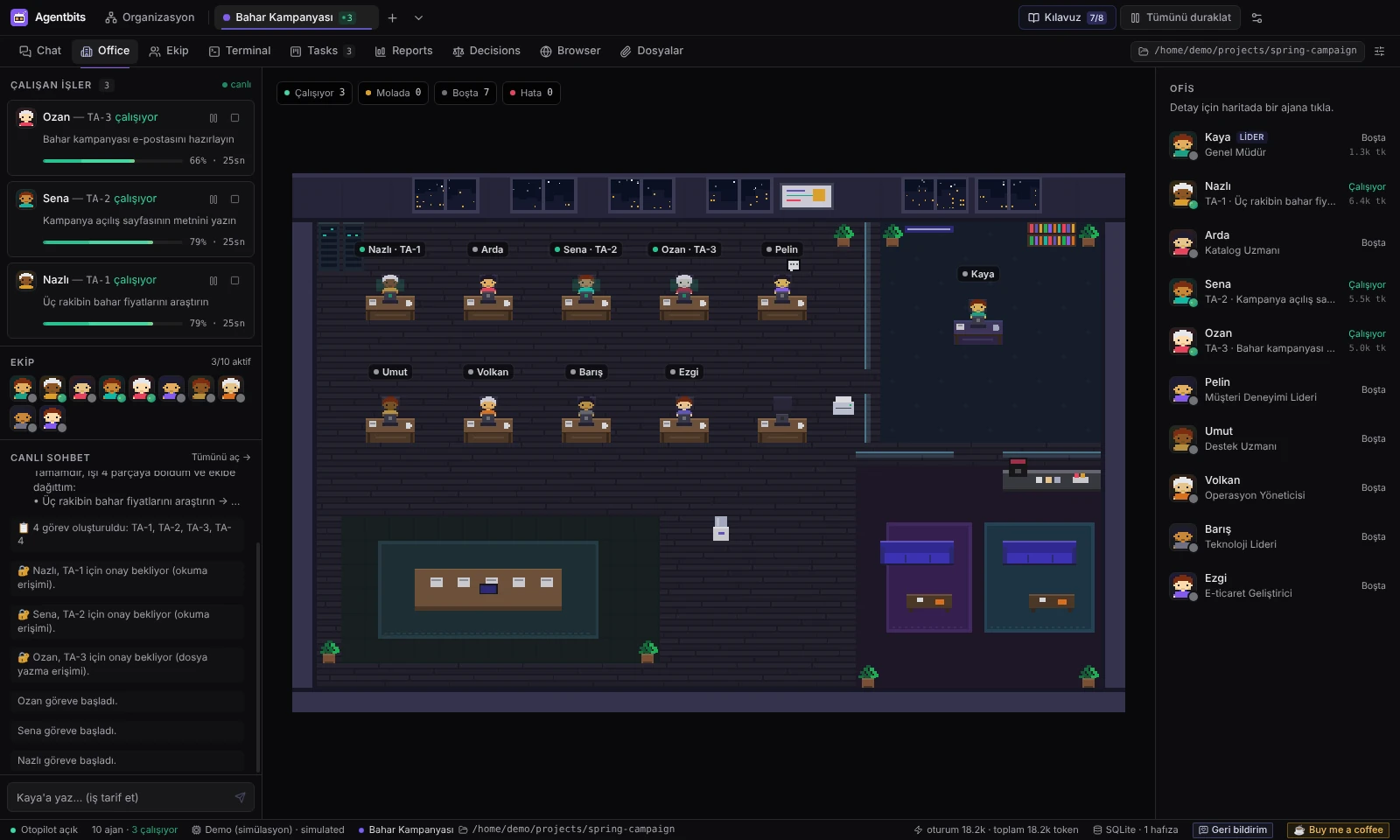Viewport: 1400px width, 840px height.
Task: Pause Ozan's TA-3 running task
Action: (213, 117)
